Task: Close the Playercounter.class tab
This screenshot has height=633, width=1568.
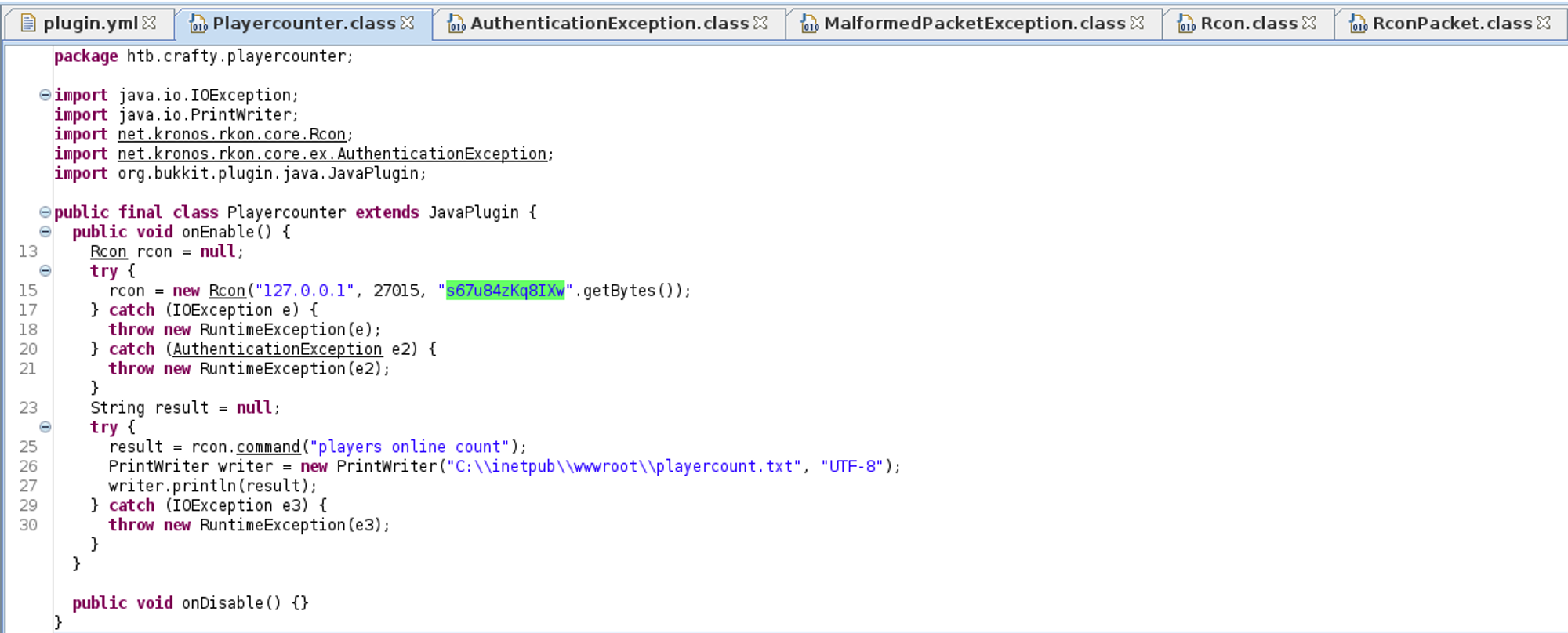Action: (x=407, y=23)
